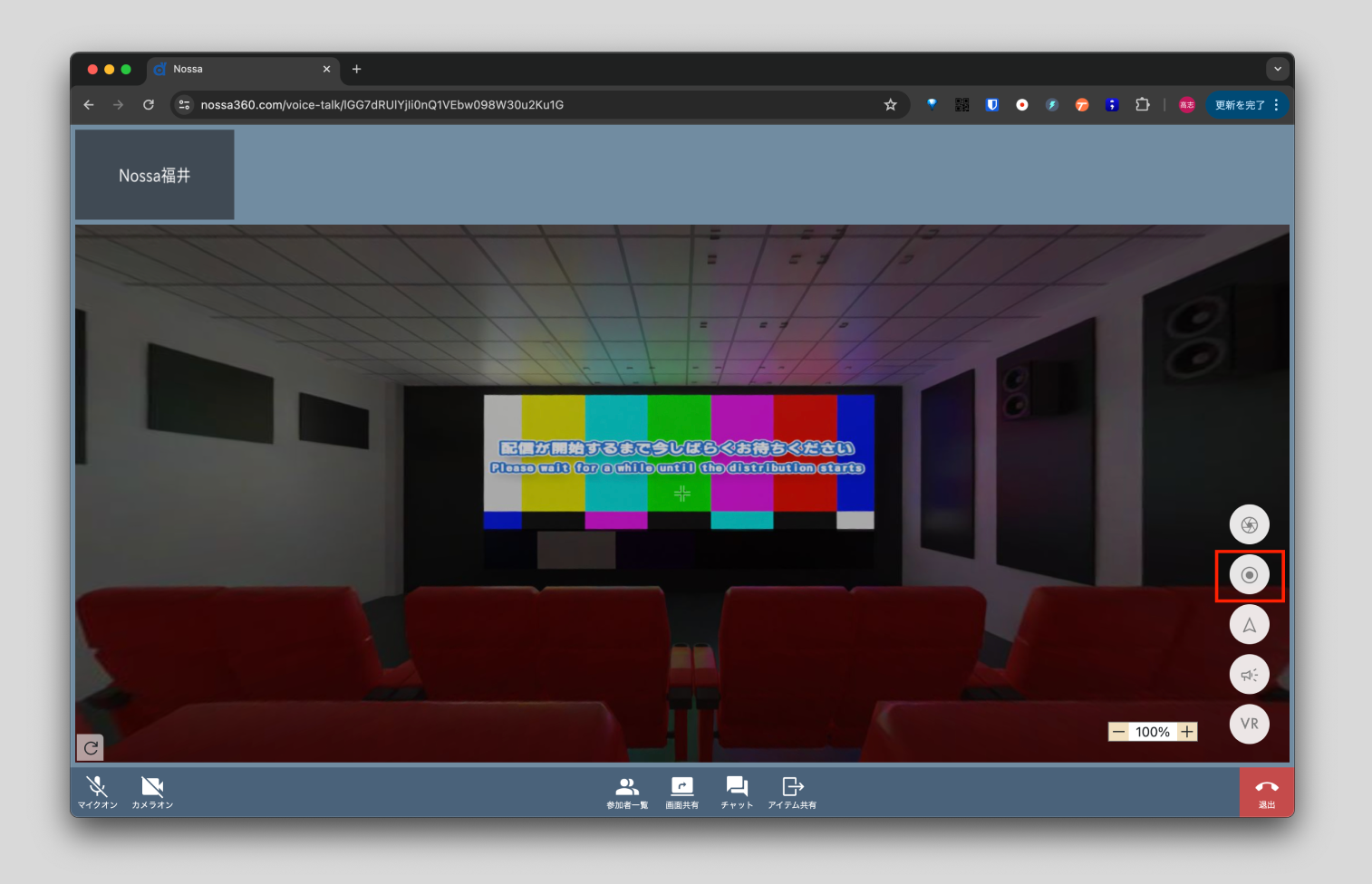This screenshot has height=884, width=1372.
Task: Click the navigation arrow pointer button
Action: 1249,624
